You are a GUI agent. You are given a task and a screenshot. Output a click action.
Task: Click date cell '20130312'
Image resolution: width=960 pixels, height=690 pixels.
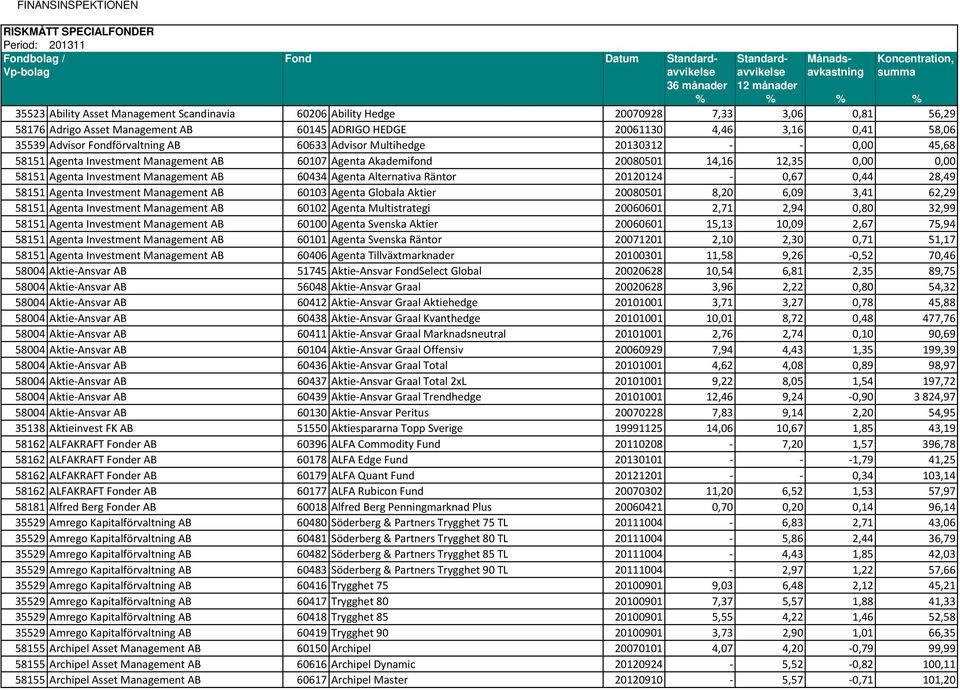tap(638, 146)
